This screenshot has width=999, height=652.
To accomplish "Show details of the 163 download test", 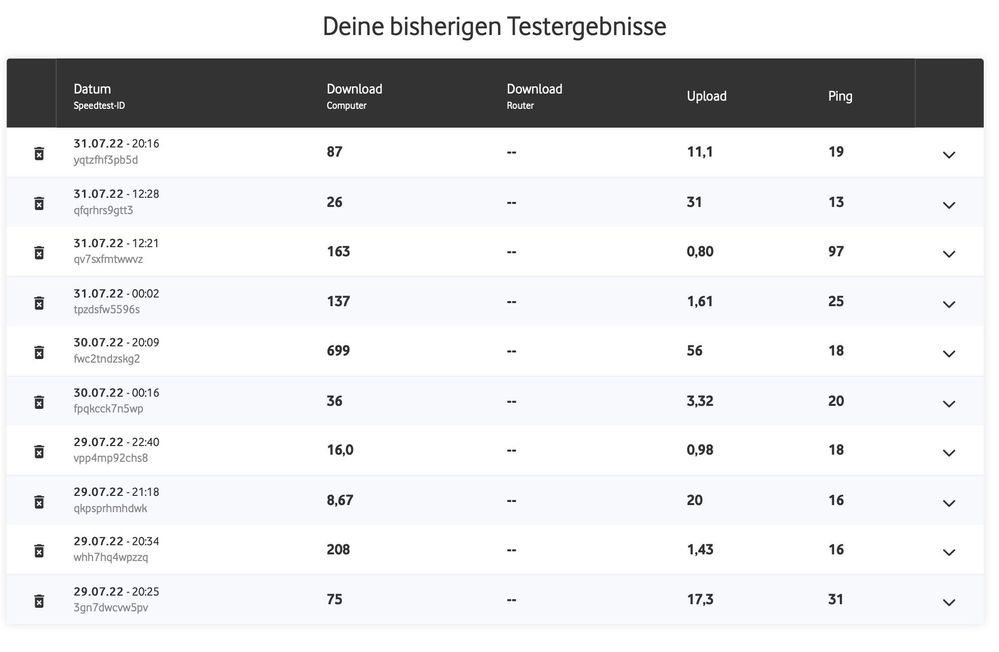I will pyautogui.click(x=949, y=254).
